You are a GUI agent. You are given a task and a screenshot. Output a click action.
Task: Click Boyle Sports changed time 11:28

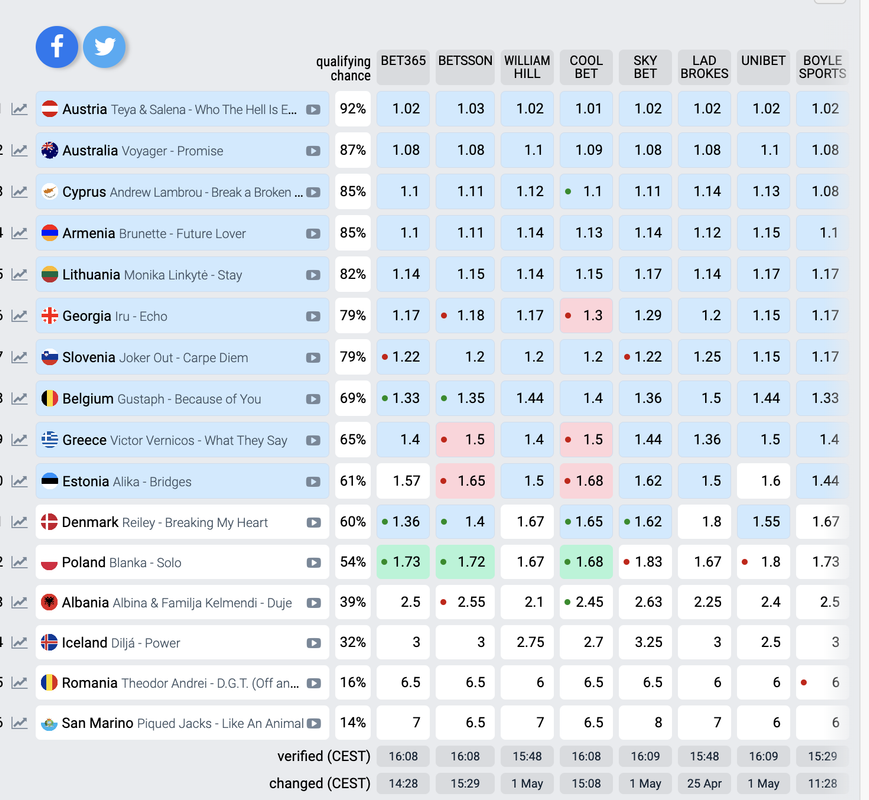pyautogui.click(x=822, y=783)
